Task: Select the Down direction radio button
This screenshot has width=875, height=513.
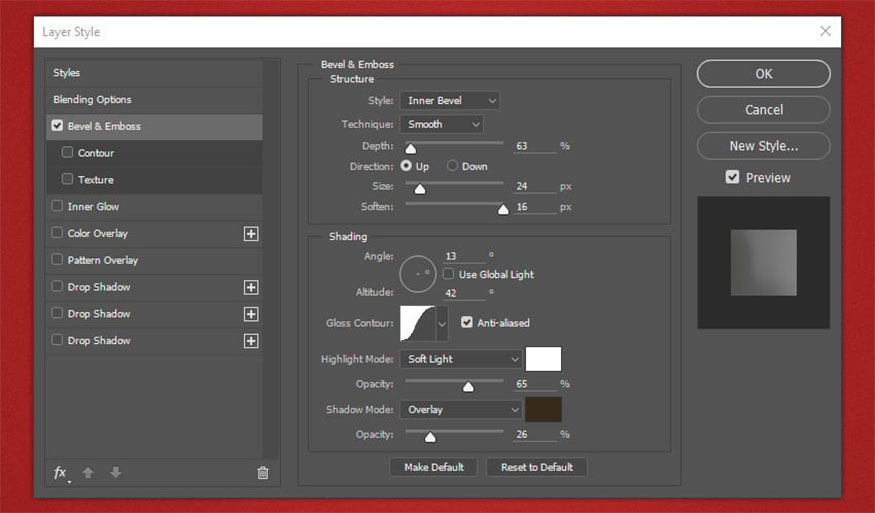Action: click(453, 166)
